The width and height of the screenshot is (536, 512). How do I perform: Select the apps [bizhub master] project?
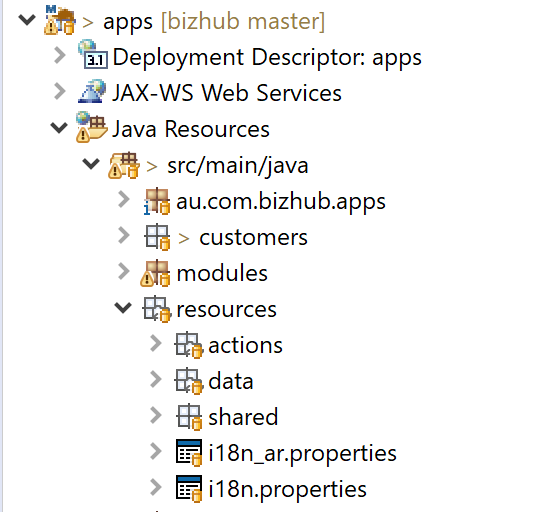coord(214,23)
